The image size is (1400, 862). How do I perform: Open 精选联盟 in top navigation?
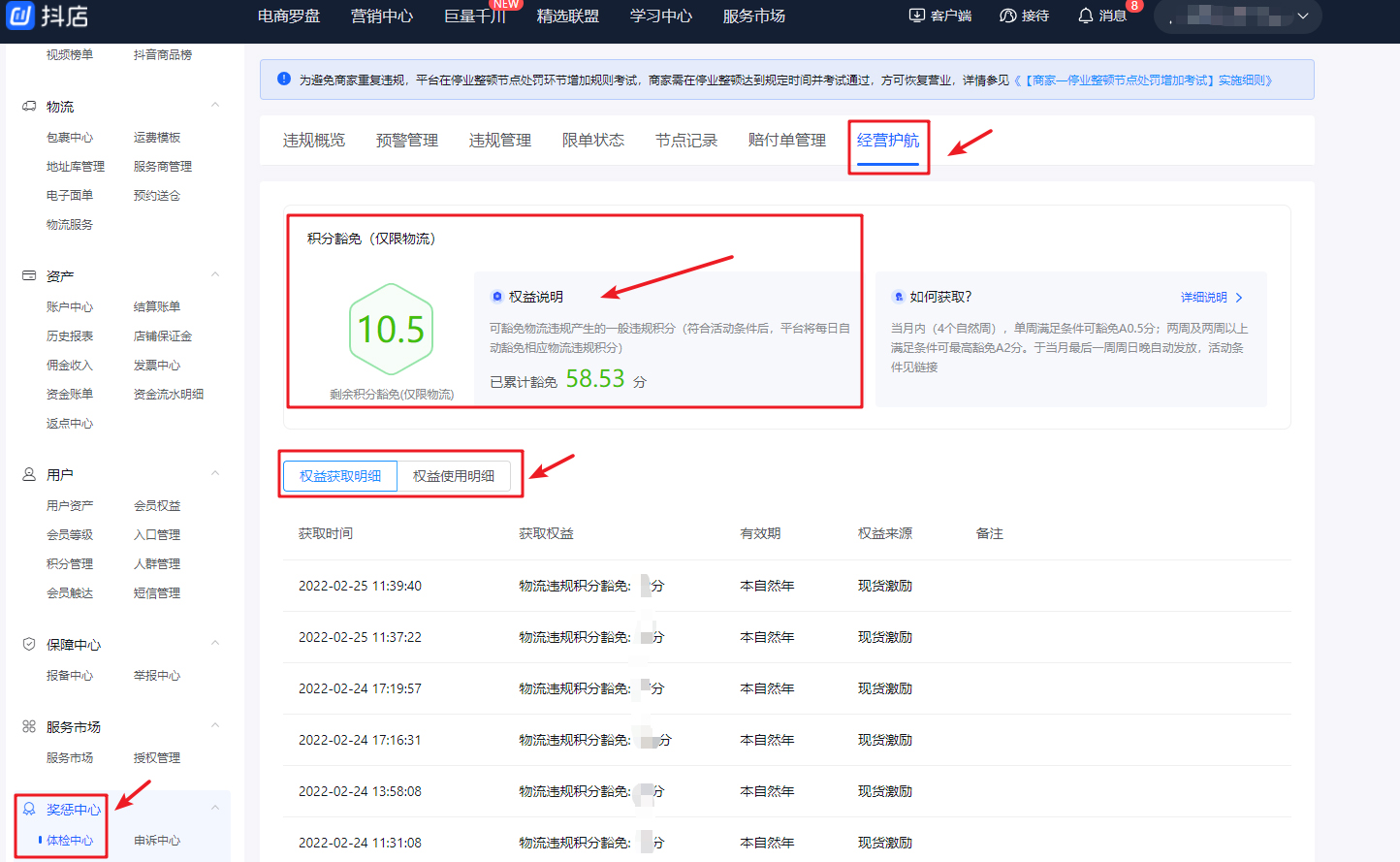click(x=568, y=16)
